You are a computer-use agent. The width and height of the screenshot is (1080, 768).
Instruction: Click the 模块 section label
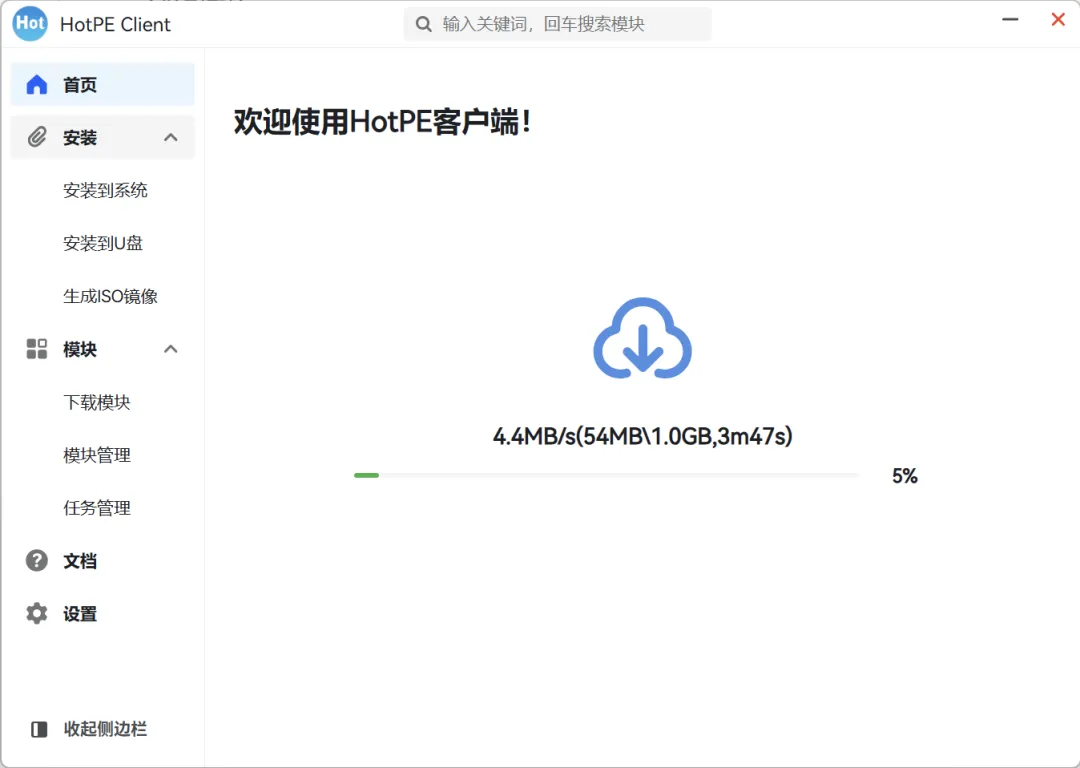80,349
